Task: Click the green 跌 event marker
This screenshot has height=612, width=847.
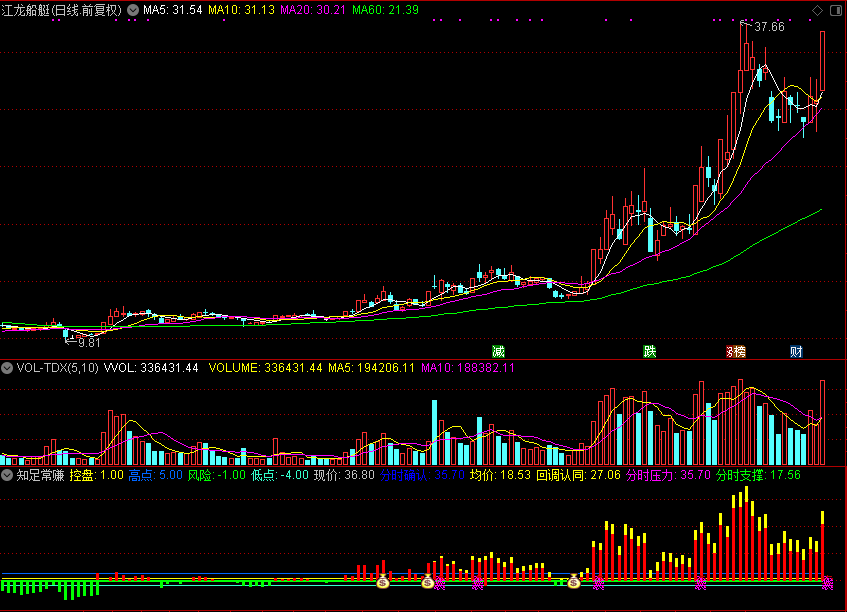Action: 649,352
